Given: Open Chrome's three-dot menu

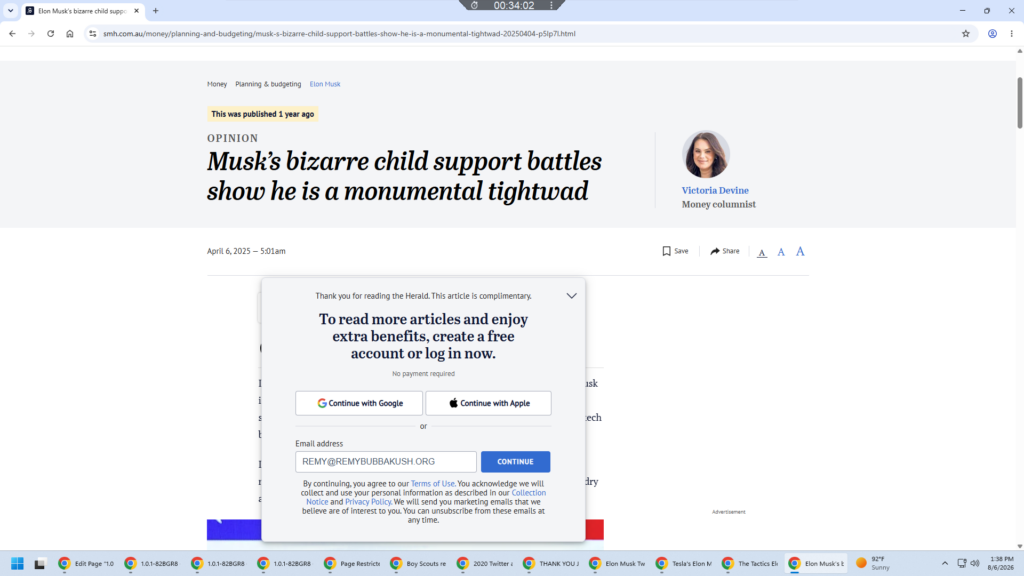Looking at the screenshot, I should coord(1012,33).
